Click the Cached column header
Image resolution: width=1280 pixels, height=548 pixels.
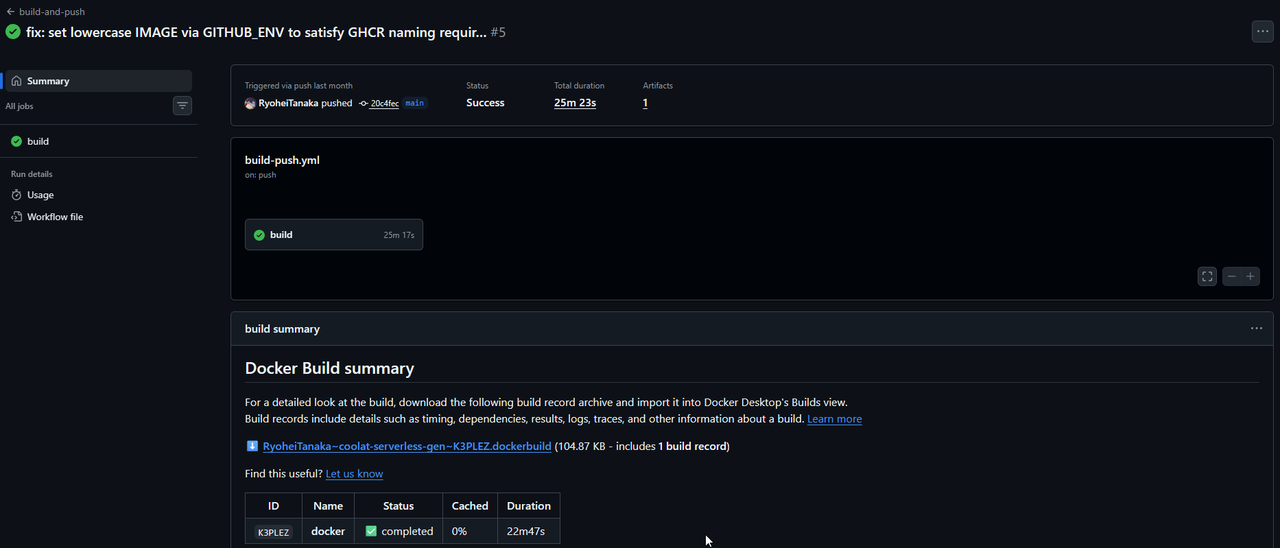(470, 506)
